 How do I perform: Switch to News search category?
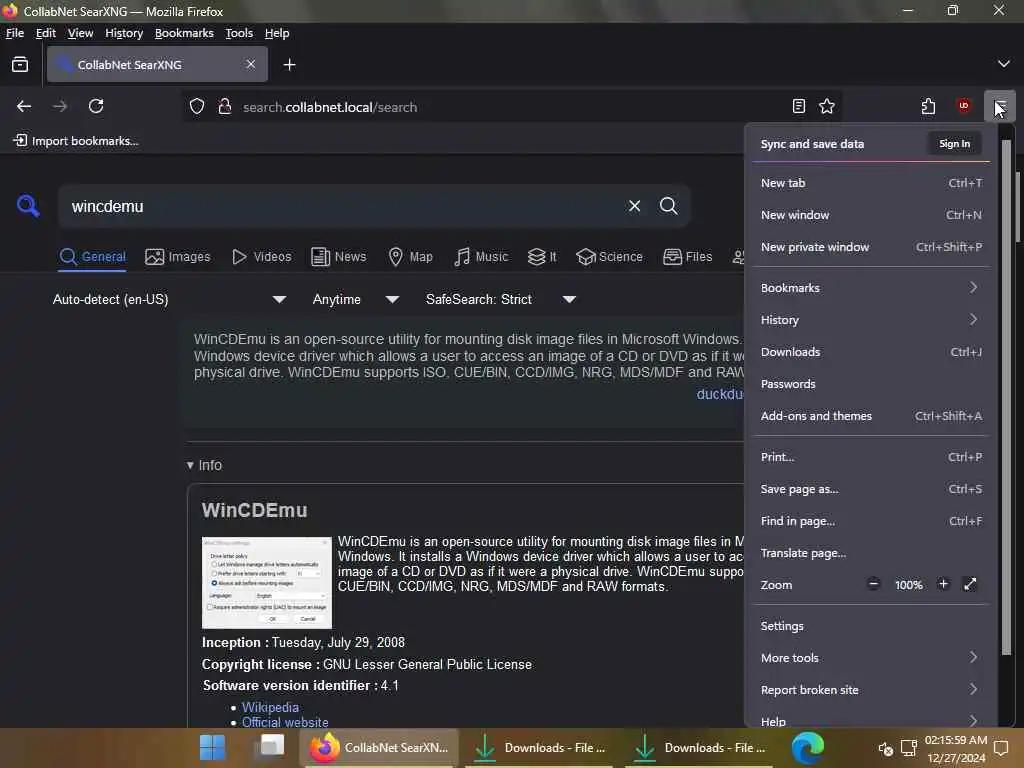[x=339, y=257]
